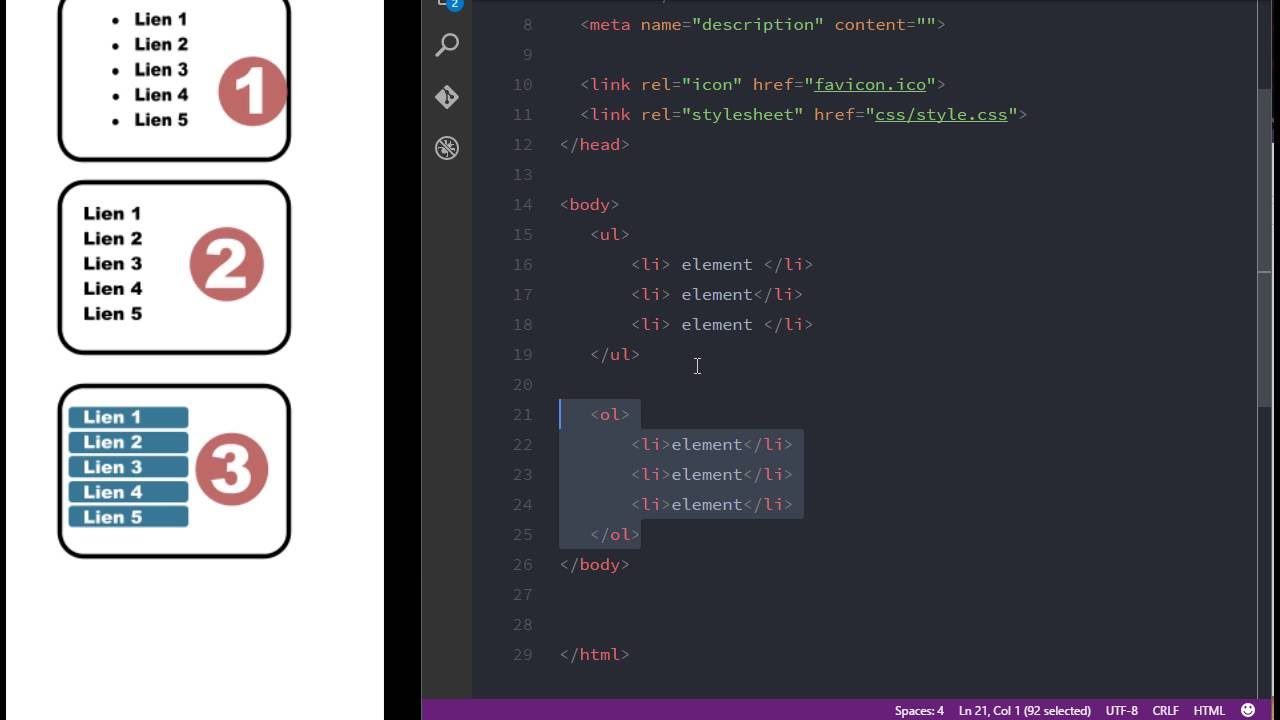Image resolution: width=1280 pixels, height=720 pixels.
Task: Click list example image number 1
Action: pos(174,79)
